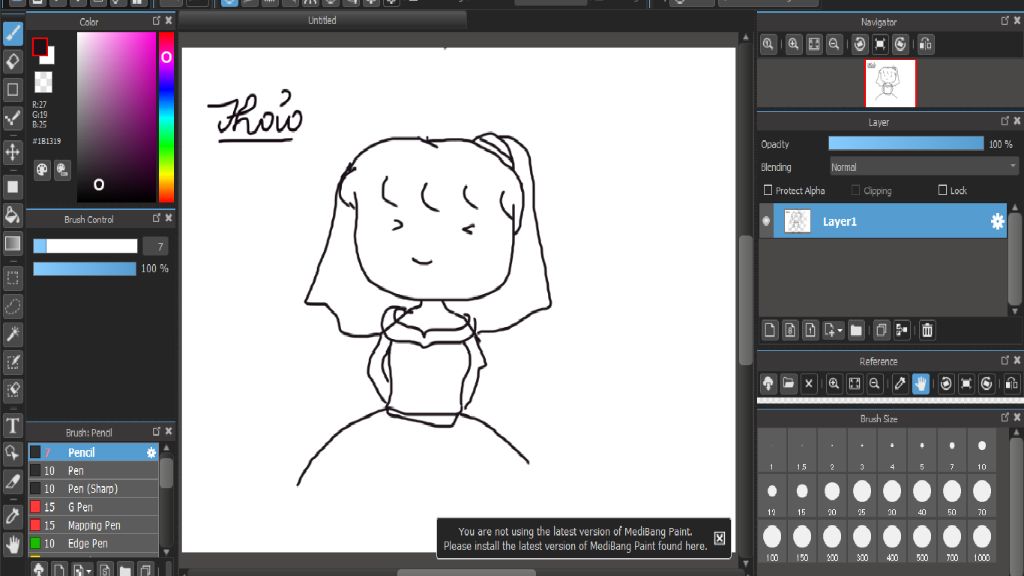
Task: Clear the reference image with X icon
Action: 808,383
